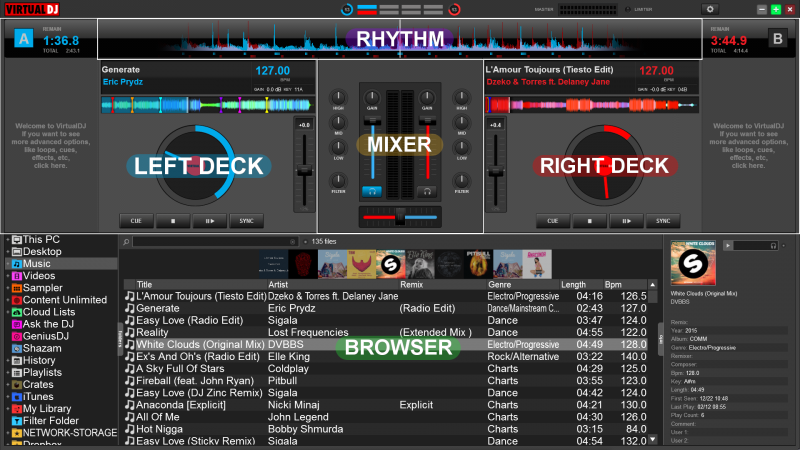Click the track list scrollbar down arrow

[x=653, y=439]
